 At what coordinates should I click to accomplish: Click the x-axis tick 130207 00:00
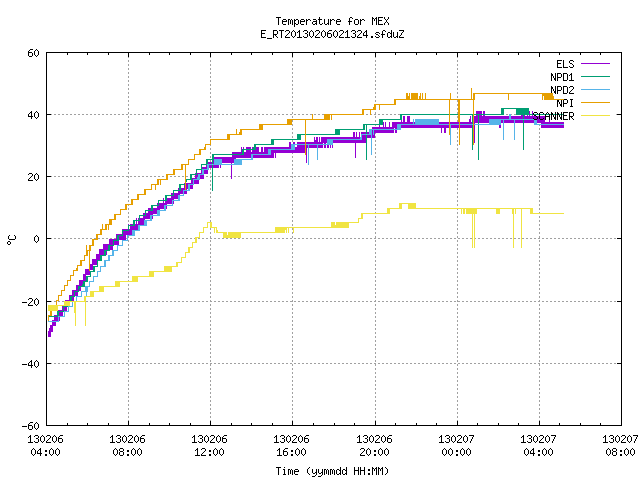tap(456, 446)
